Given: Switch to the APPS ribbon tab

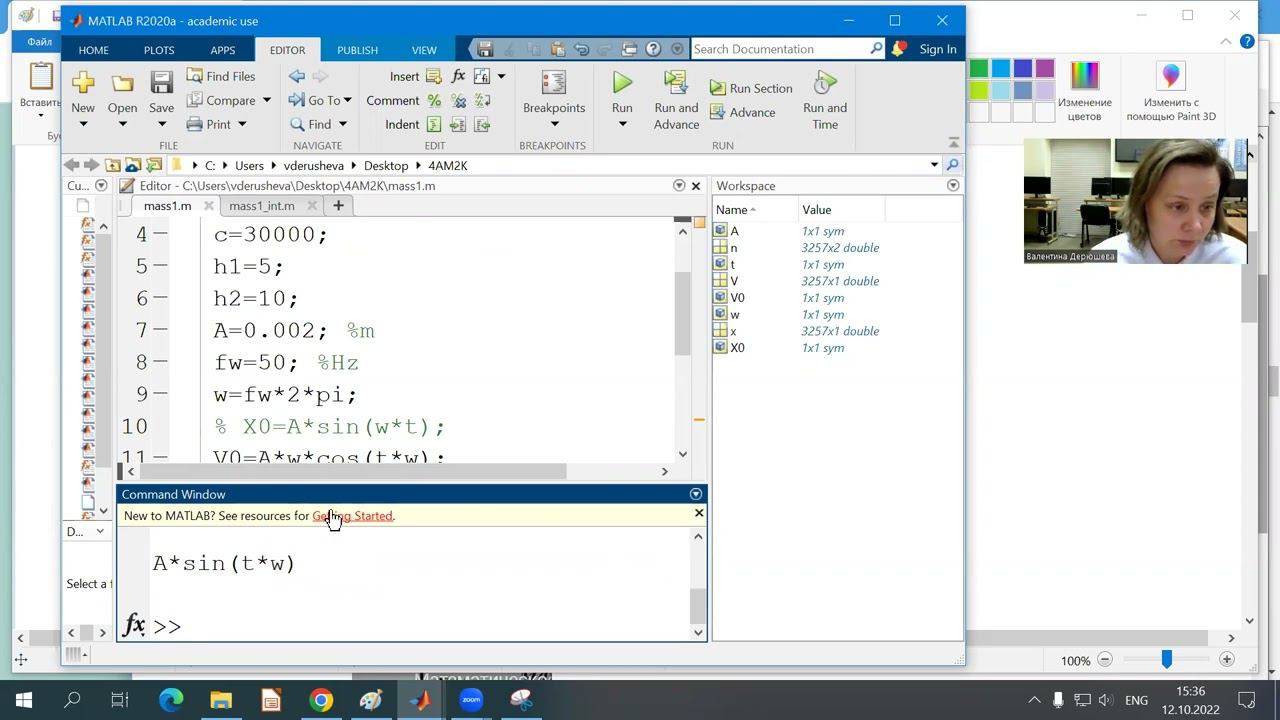Looking at the screenshot, I should 223,50.
